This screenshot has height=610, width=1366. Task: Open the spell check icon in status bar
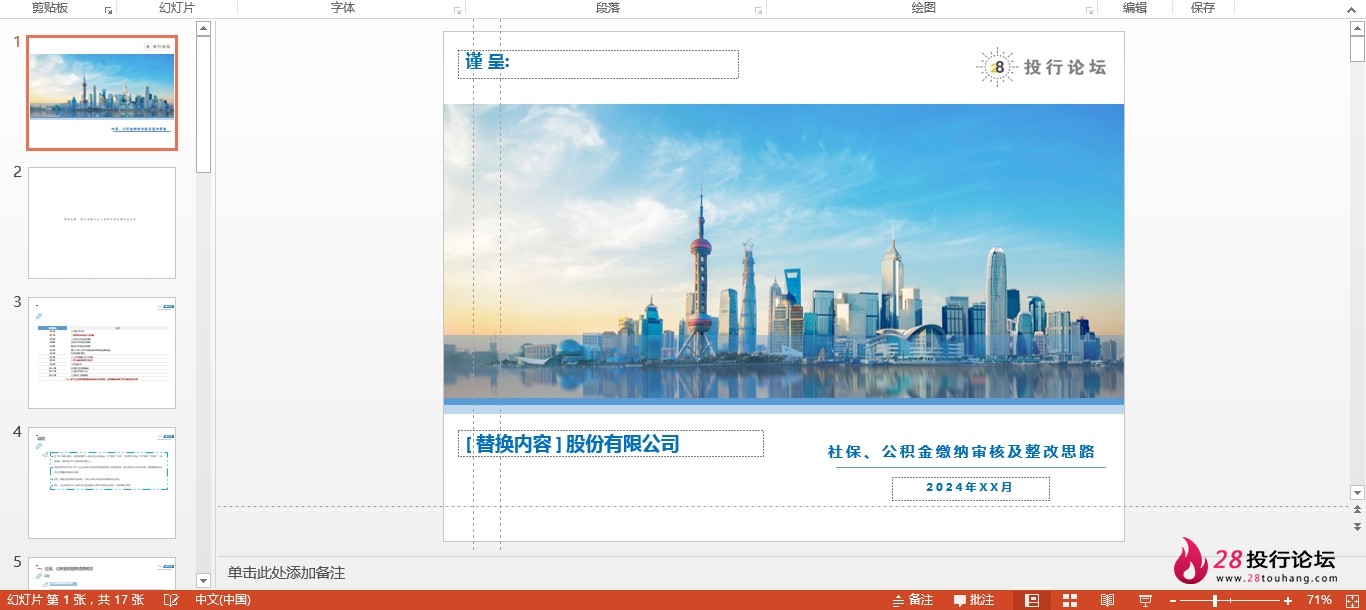coord(171,600)
